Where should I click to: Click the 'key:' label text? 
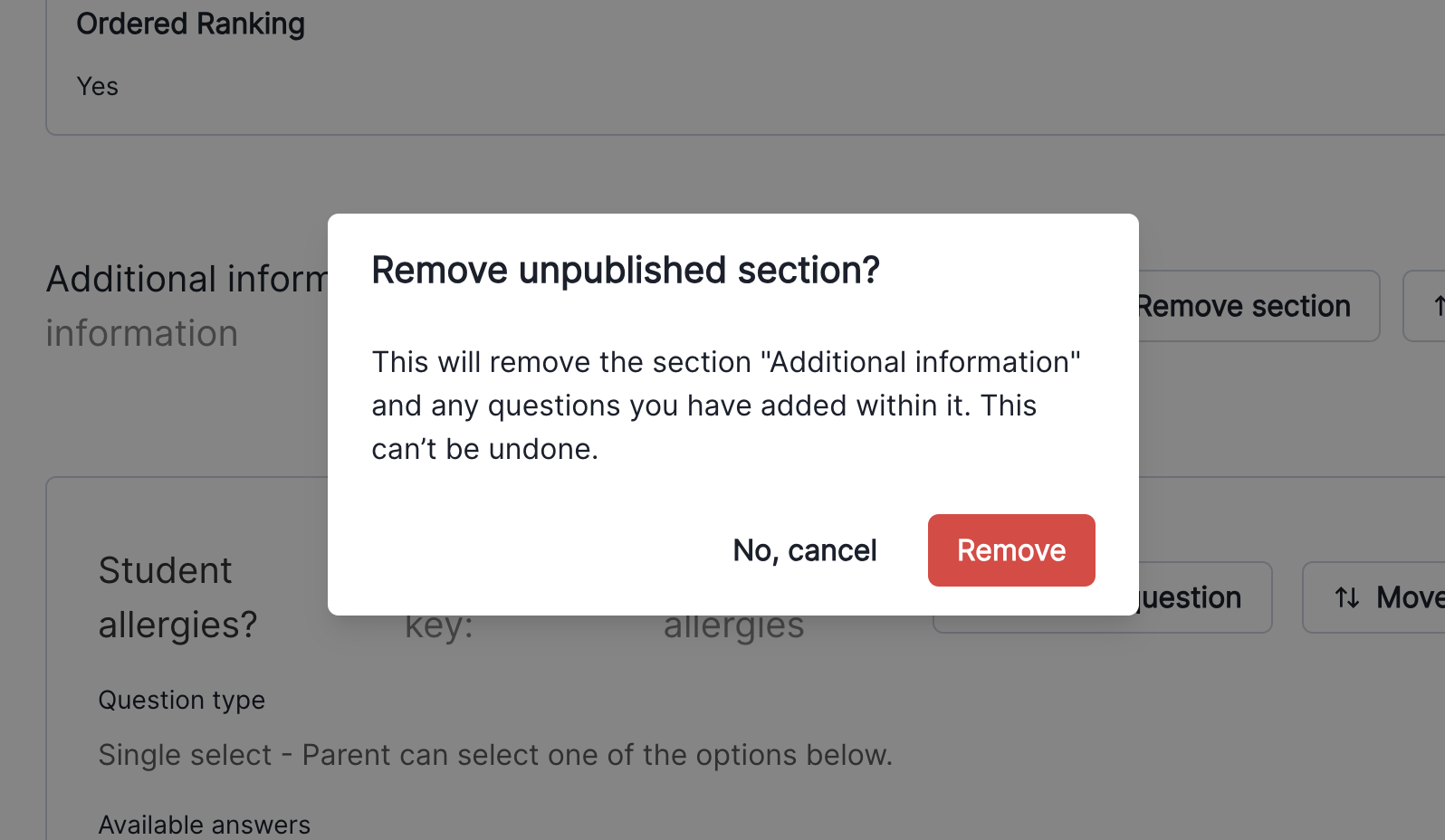tap(438, 626)
